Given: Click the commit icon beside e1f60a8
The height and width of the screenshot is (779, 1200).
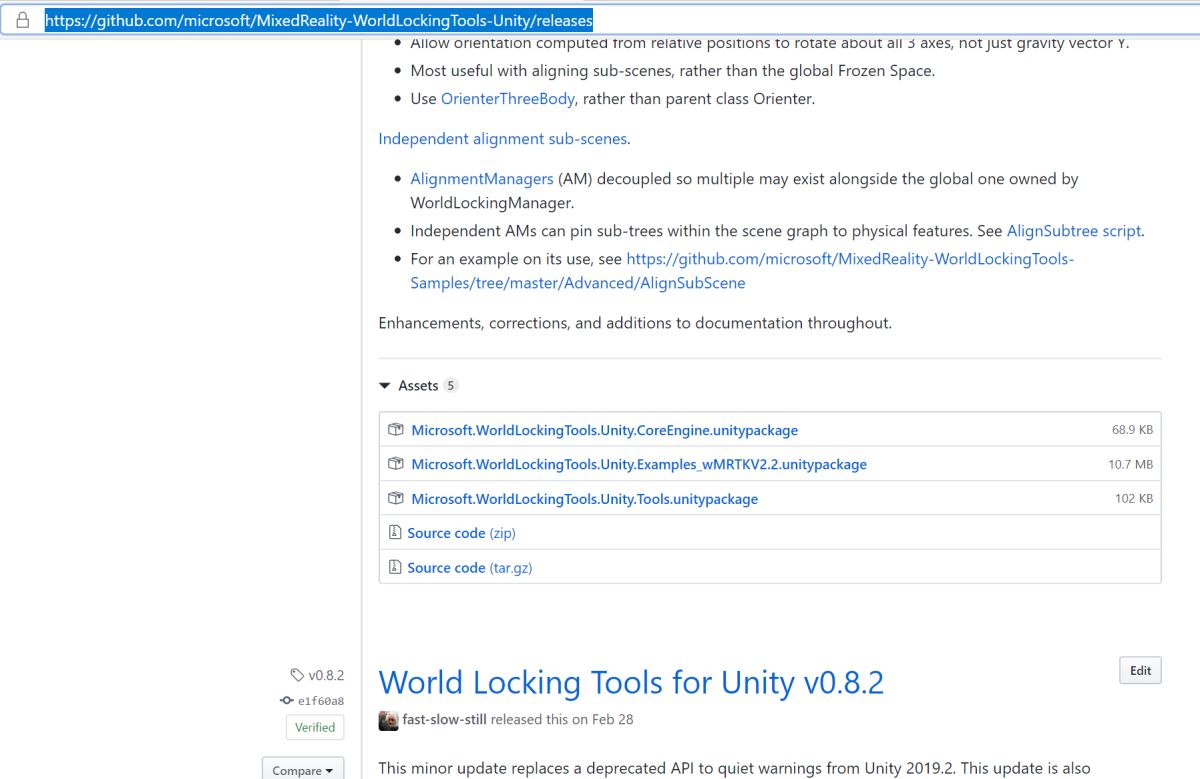Looking at the screenshot, I should click(287, 701).
